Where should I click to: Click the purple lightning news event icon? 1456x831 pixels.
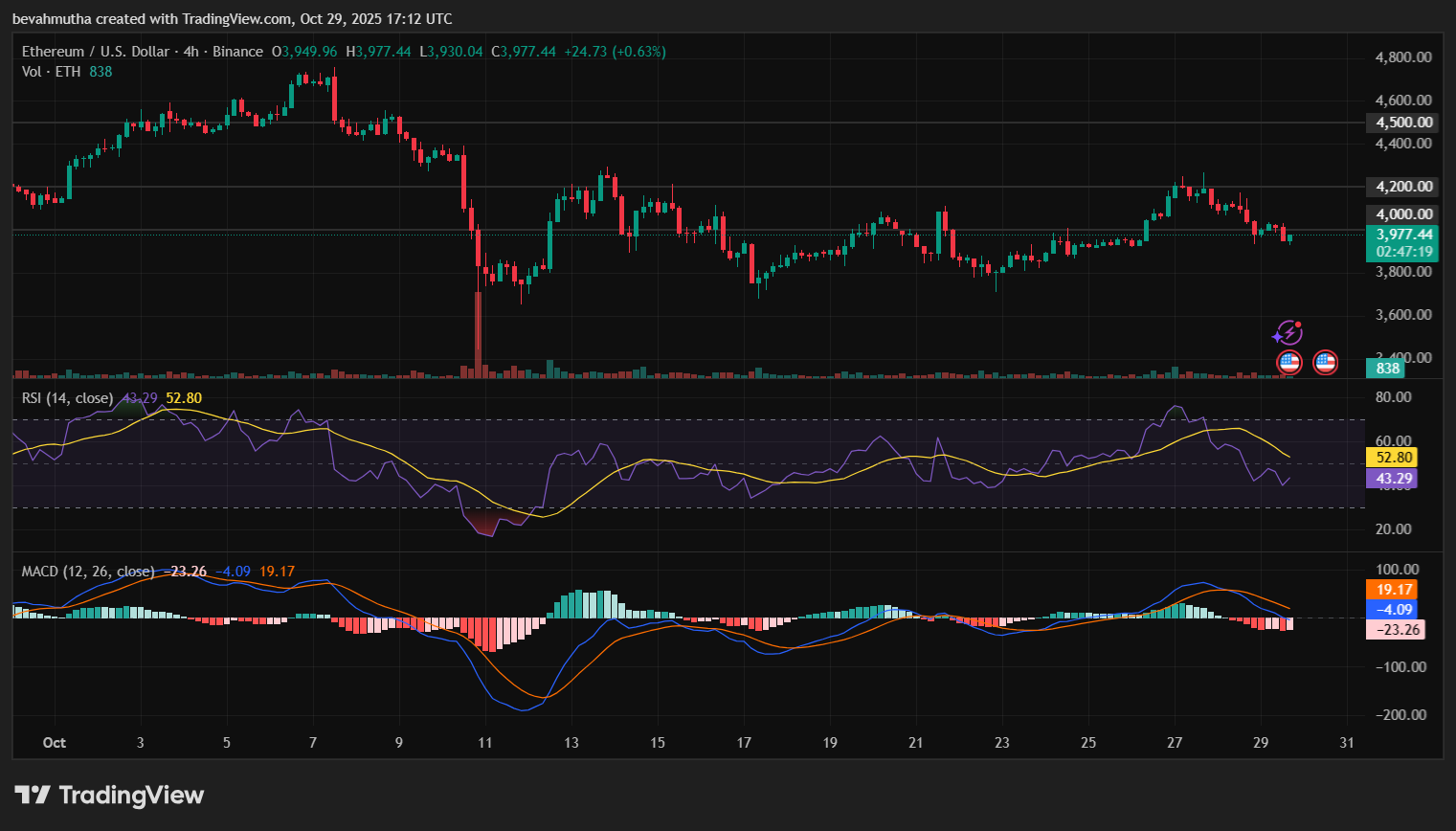point(1290,333)
